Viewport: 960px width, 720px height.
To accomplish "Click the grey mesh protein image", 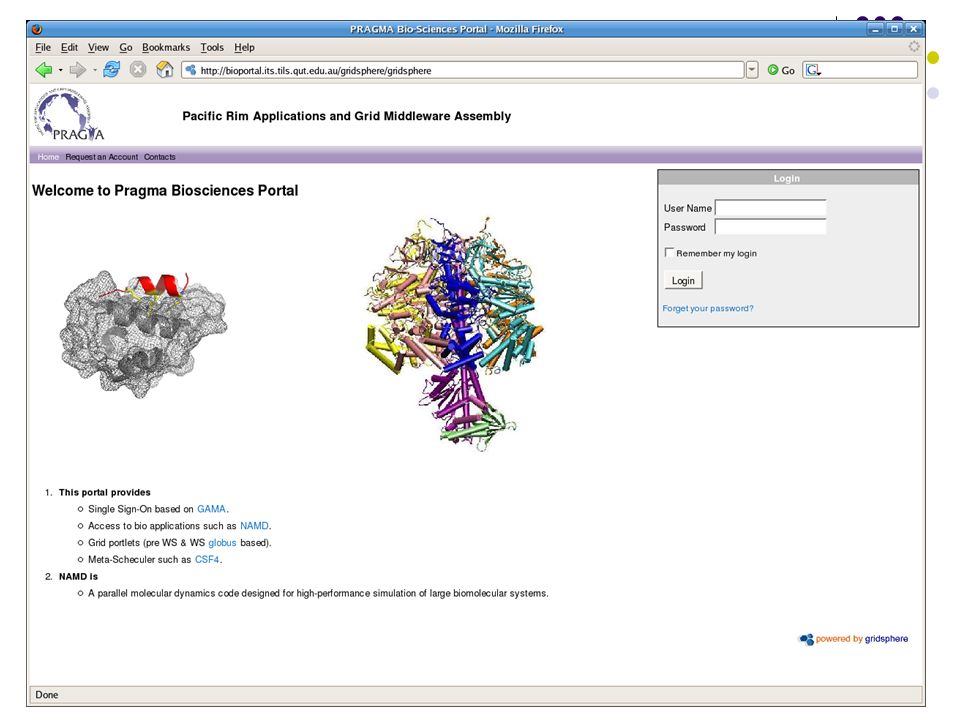I will [x=143, y=334].
